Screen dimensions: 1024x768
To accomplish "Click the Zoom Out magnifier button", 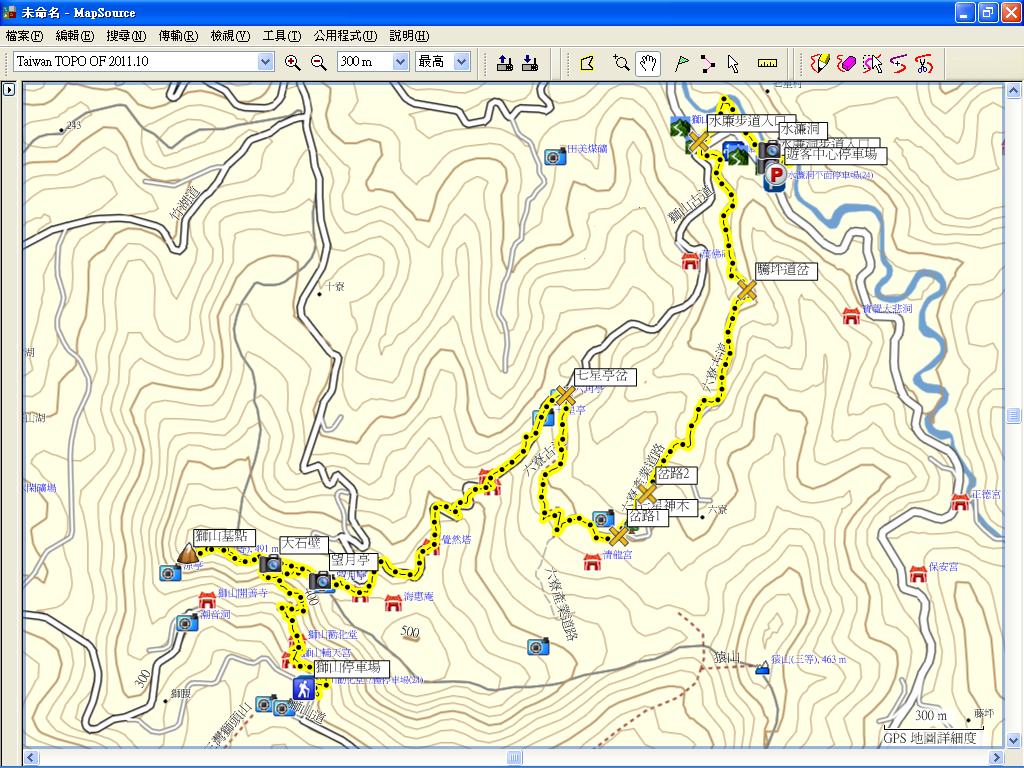I will point(319,63).
